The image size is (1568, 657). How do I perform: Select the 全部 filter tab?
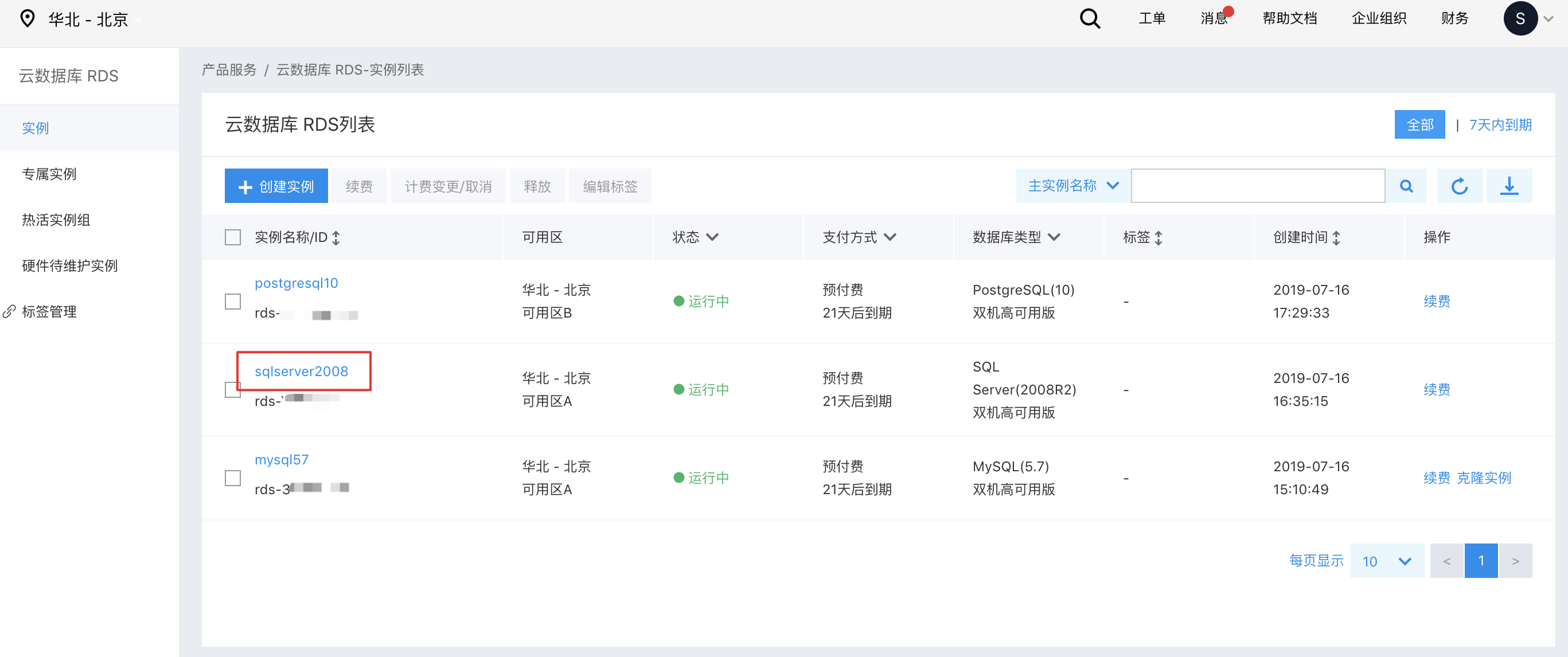pos(1419,125)
